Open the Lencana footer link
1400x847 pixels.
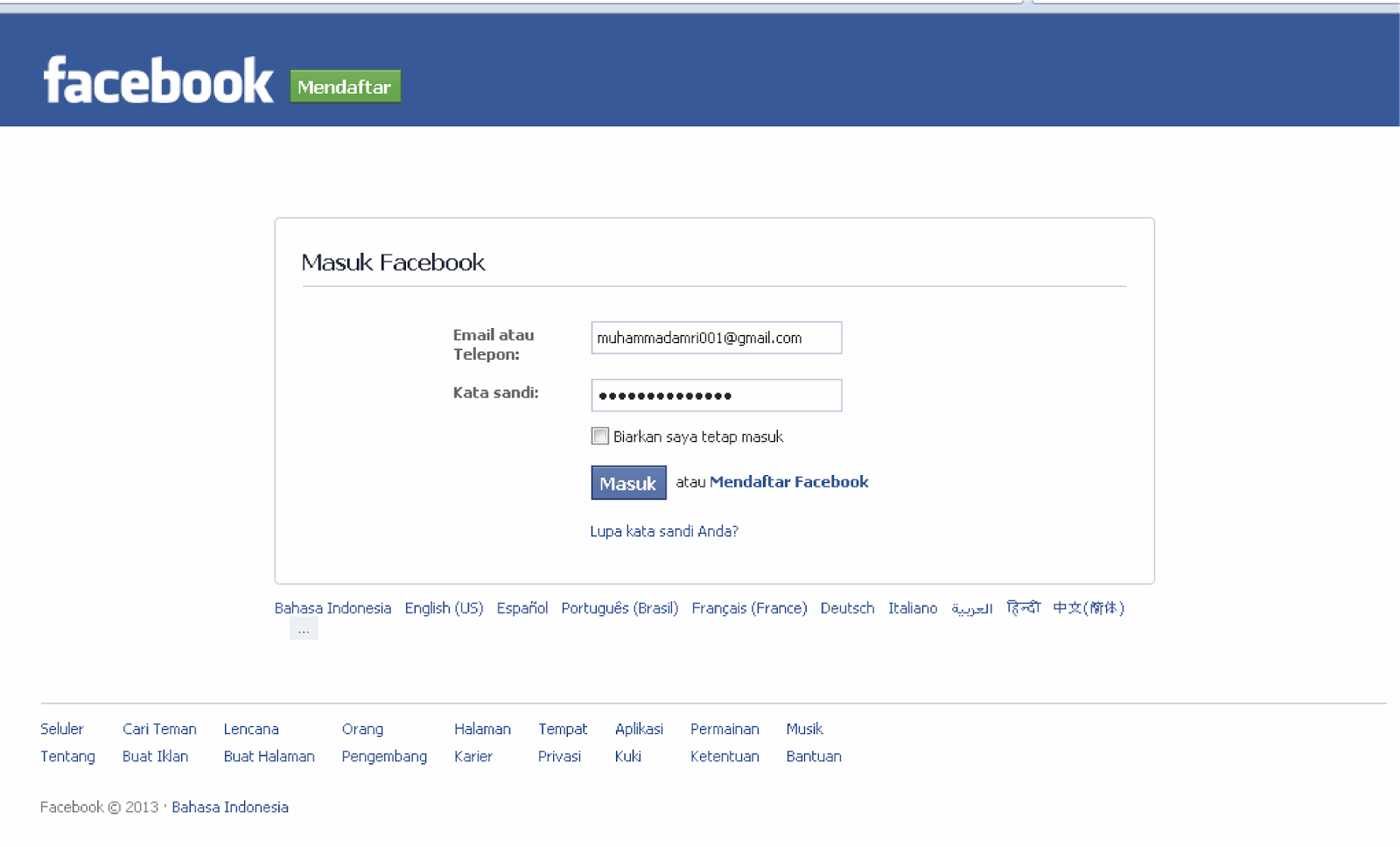[x=251, y=729]
